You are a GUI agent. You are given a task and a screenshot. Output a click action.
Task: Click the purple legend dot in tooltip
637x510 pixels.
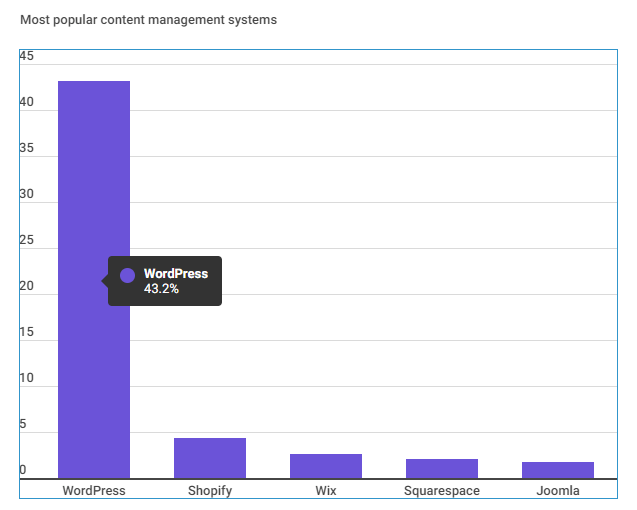(x=128, y=276)
